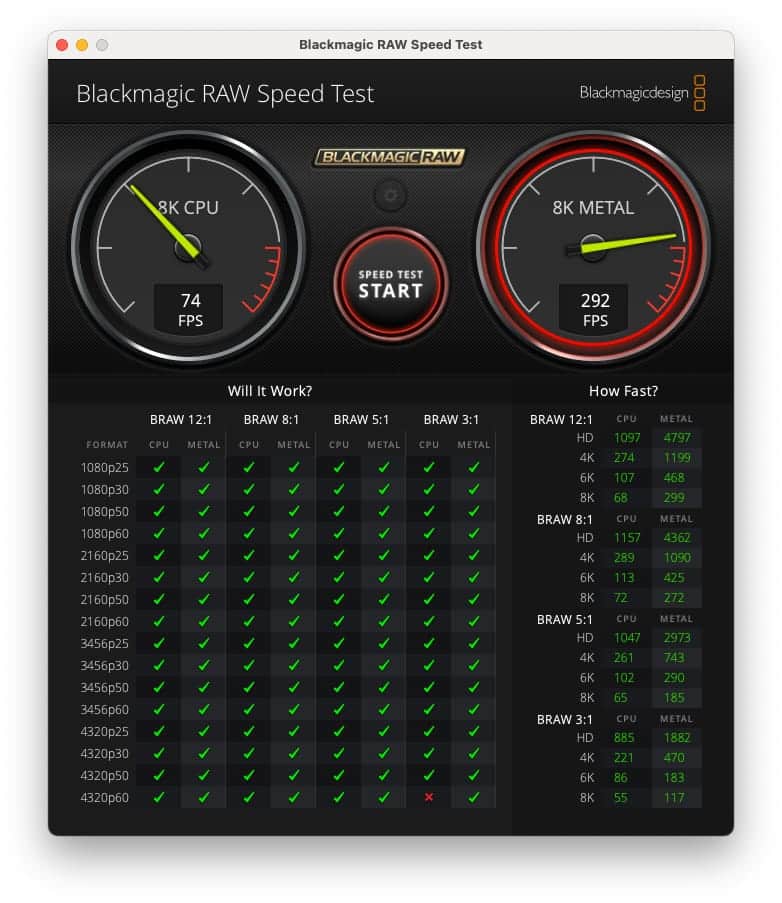782x903 pixels.
Task: Click 4320p60 BRAW 12:1 CPU checkmark
Action: click(x=159, y=798)
